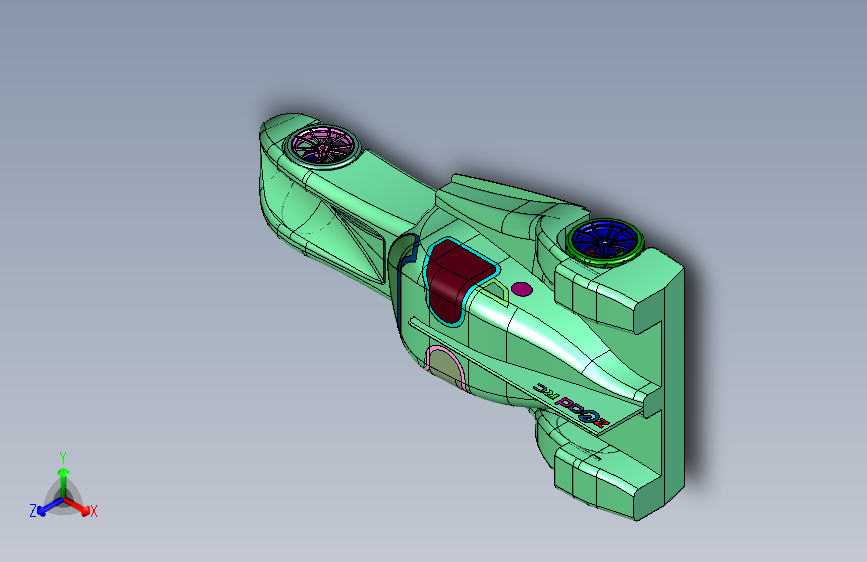Image resolution: width=867 pixels, height=562 pixels.
Task: Click the green Y axis arrow on the triad
Action: click(x=64, y=481)
